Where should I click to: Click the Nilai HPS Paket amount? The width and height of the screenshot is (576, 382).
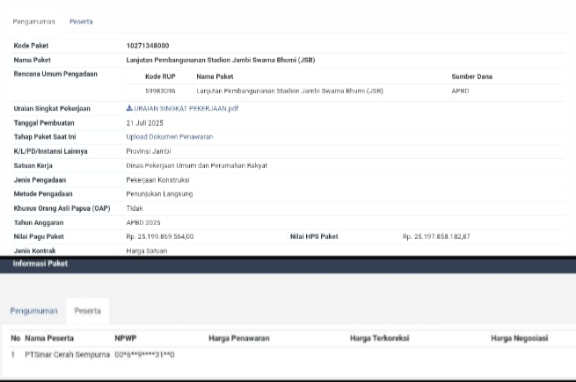436,237
